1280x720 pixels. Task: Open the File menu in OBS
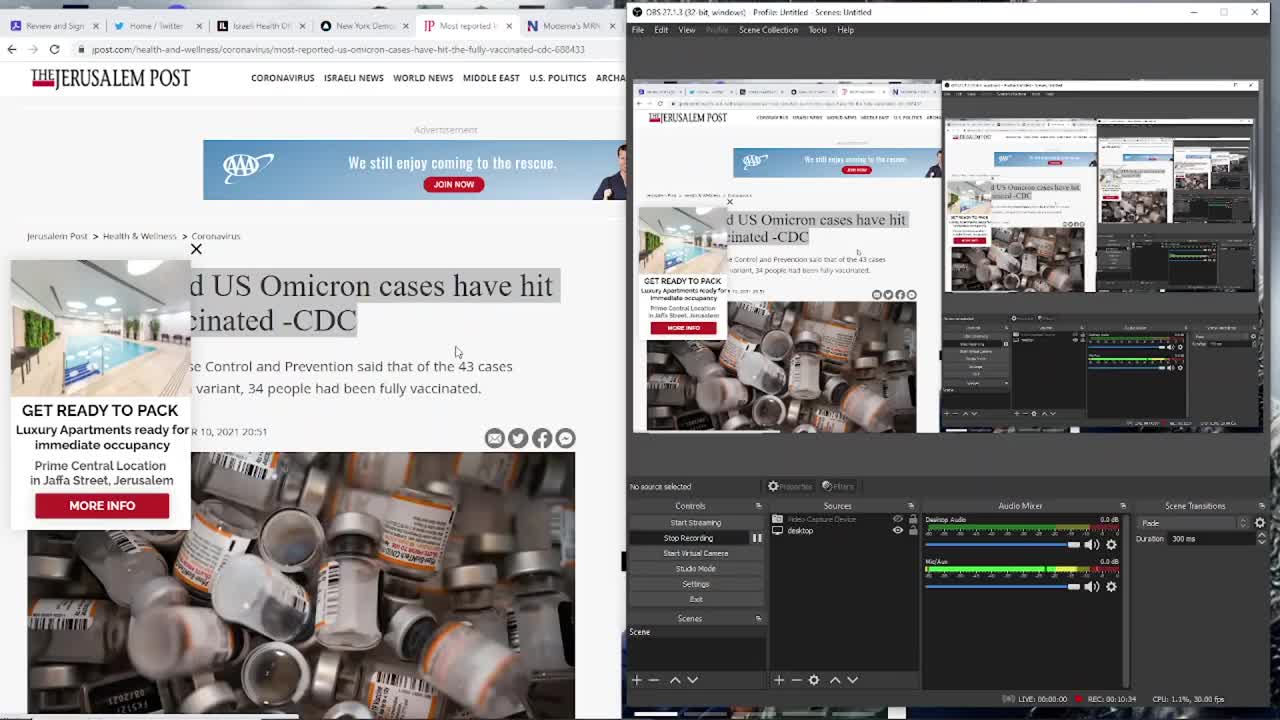[x=638, y=30]
